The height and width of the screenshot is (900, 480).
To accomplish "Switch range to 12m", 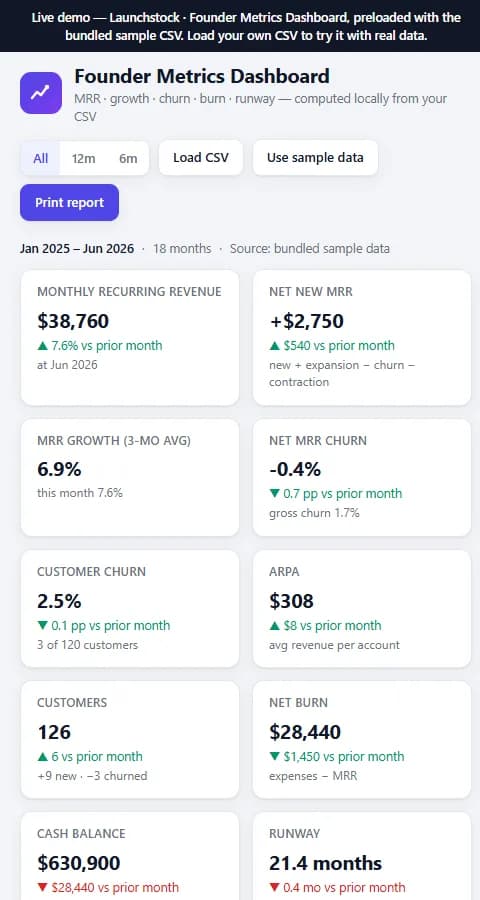I will tap(84, 158).
